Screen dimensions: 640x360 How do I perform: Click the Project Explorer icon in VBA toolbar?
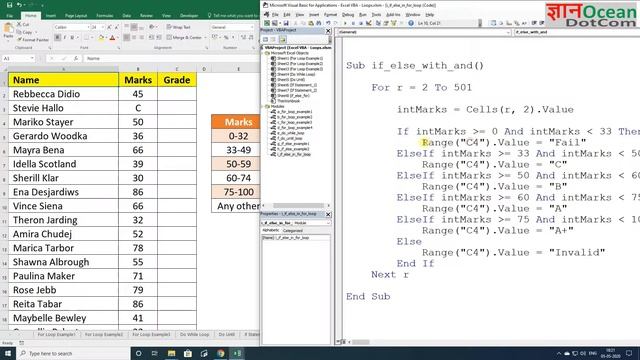(x=379, y=23)
